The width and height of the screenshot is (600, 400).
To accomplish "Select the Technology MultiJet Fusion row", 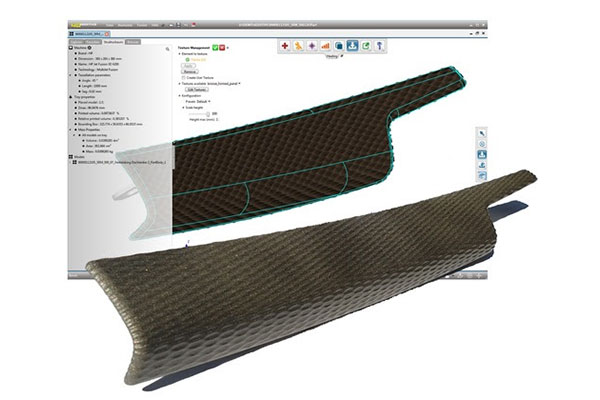I will 98,70.
